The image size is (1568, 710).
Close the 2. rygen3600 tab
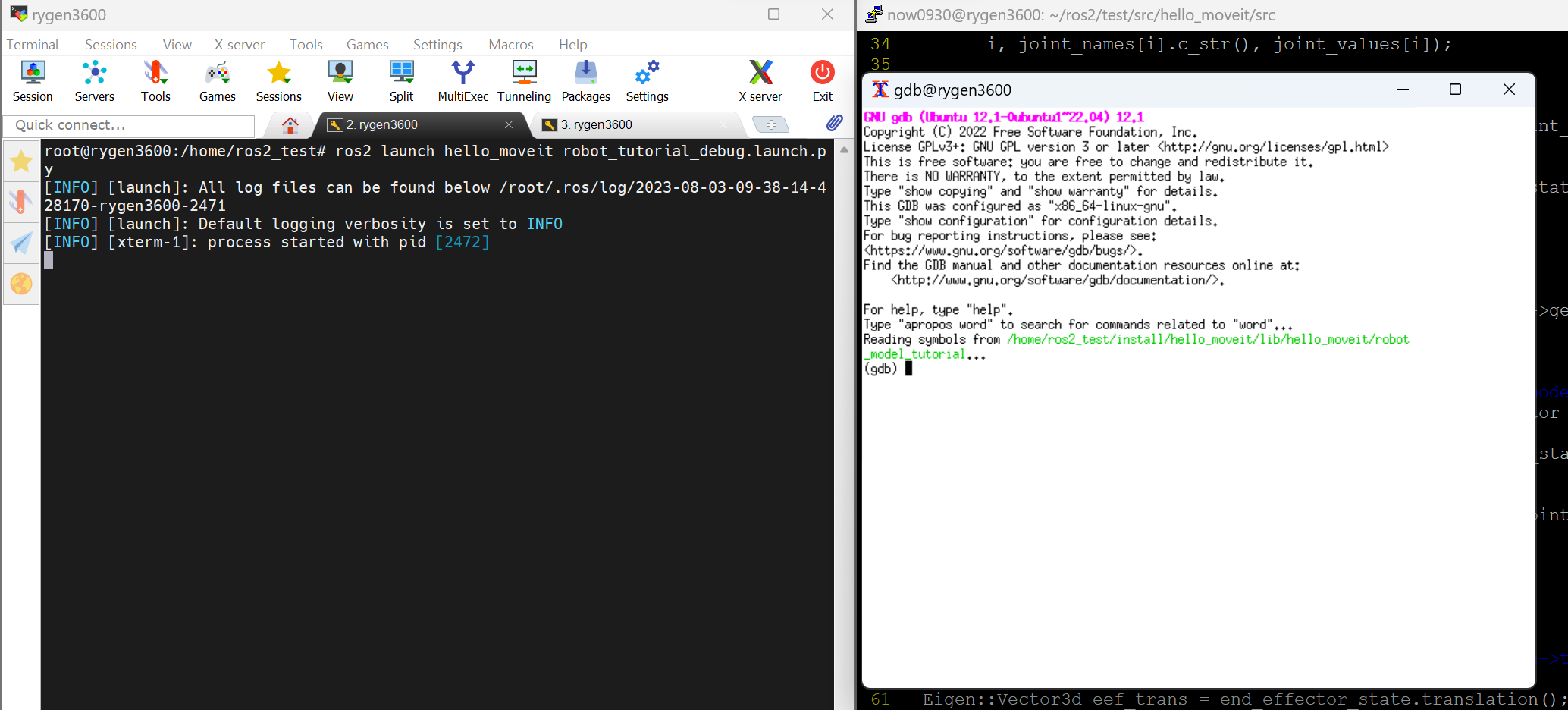[x=509, y=125]
